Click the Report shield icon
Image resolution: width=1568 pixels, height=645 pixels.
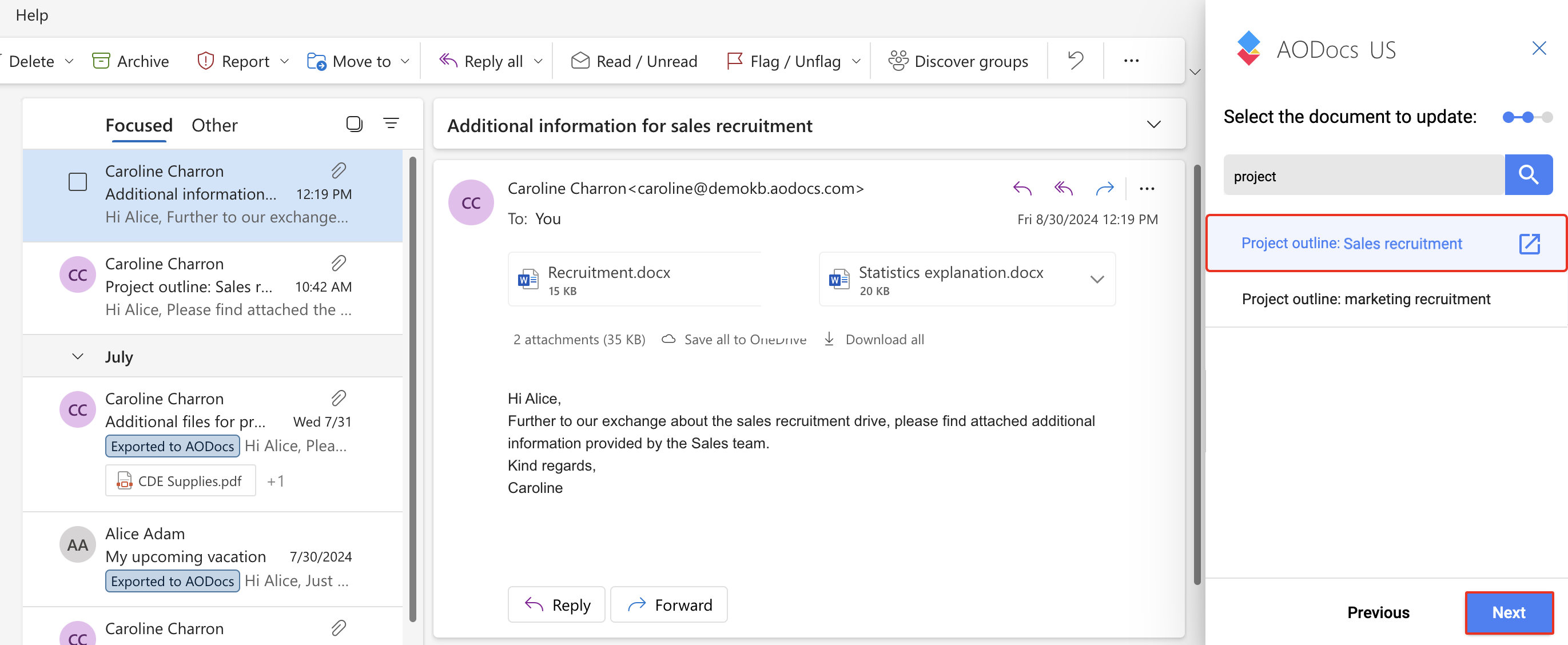[x=205, y=61]
